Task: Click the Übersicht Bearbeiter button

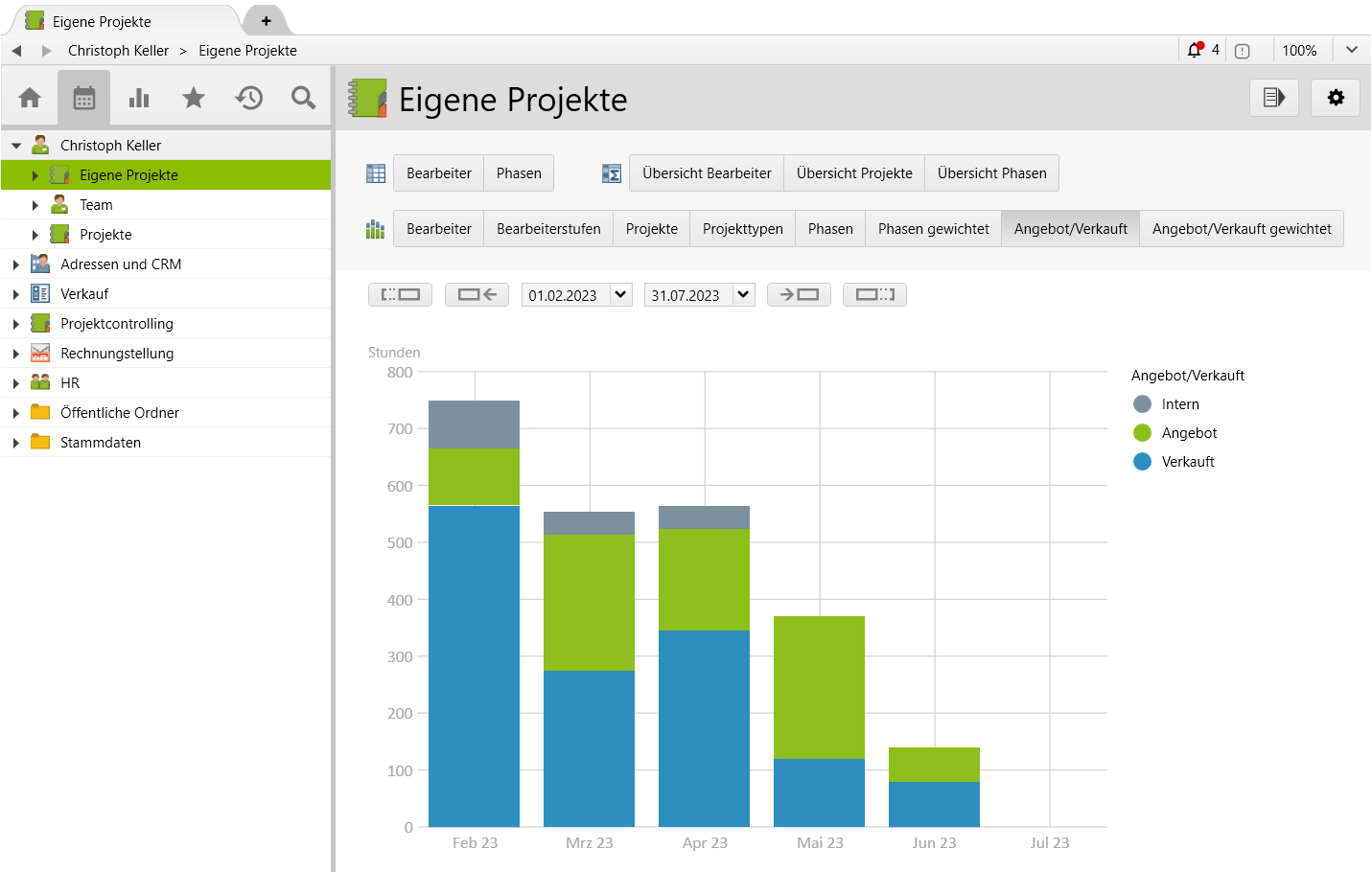Action: pos(707,173)
